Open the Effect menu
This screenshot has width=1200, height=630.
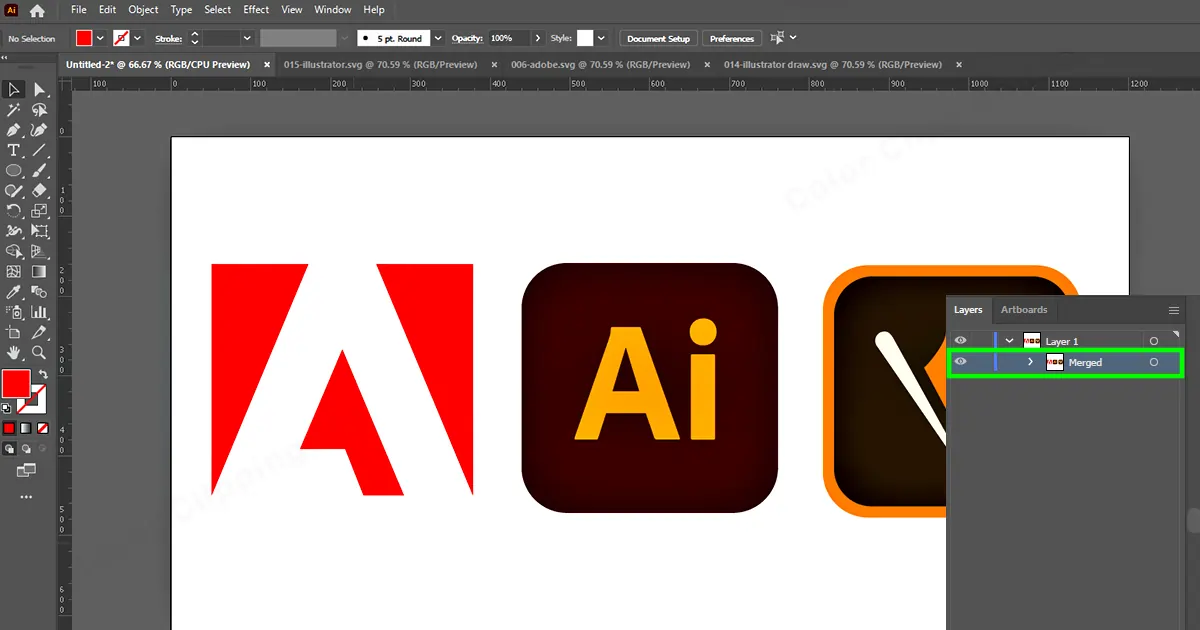pos(256,10)
